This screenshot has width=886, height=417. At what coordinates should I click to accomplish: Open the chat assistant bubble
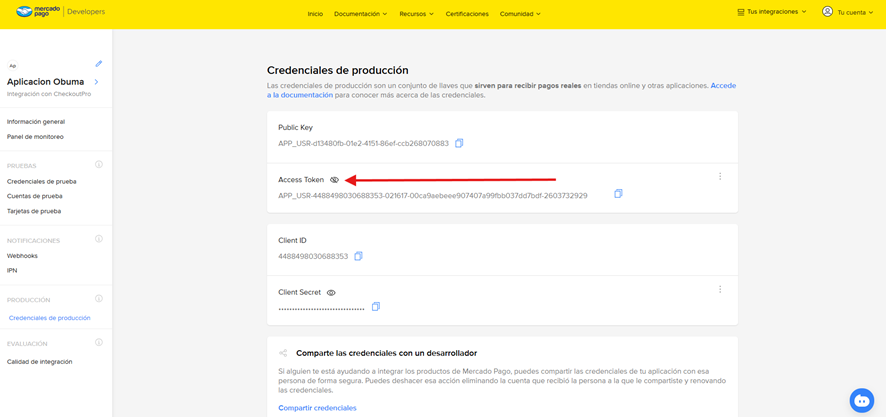pyautogui.click(x=861, y=399)
